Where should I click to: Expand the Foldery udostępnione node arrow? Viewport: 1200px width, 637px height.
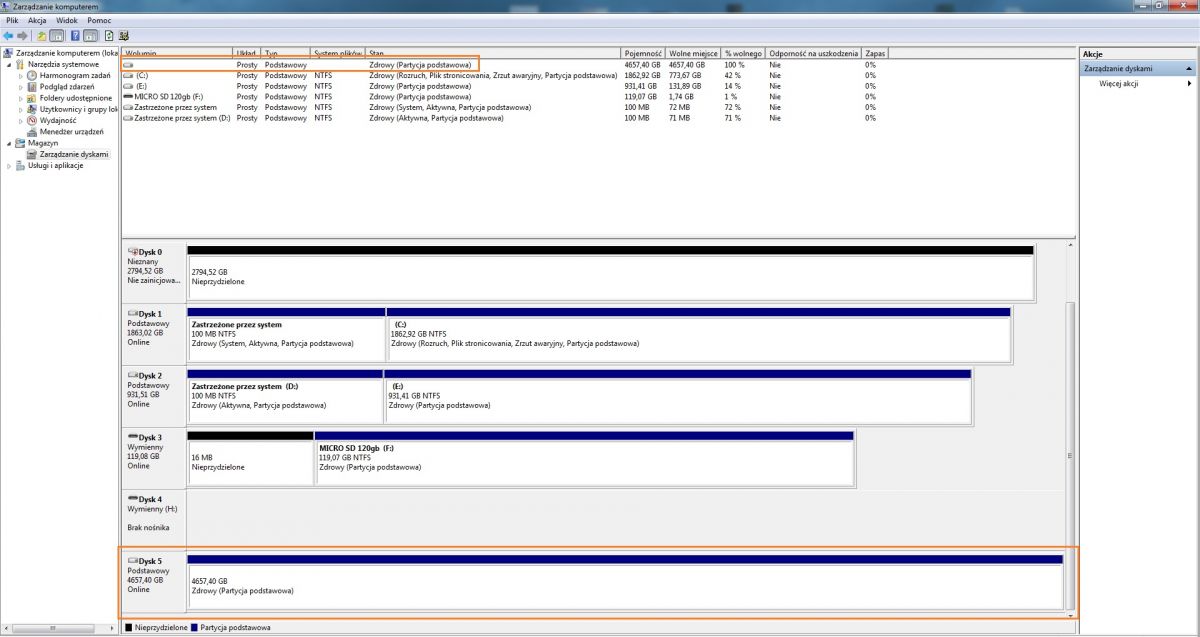pyautogui.click(x=21, y=98)
